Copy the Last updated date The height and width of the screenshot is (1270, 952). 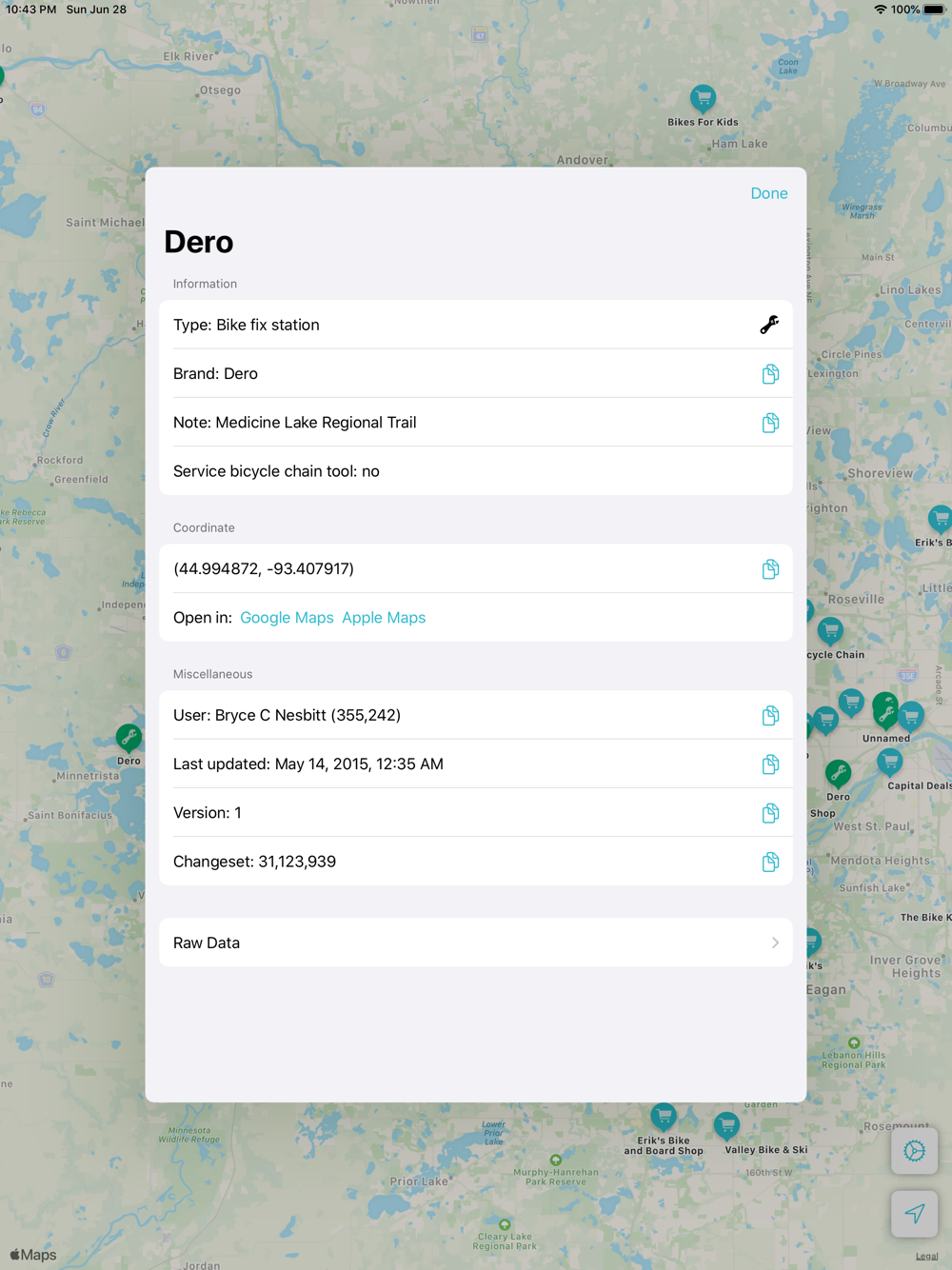pyautogui.click(x=770, y=764)
